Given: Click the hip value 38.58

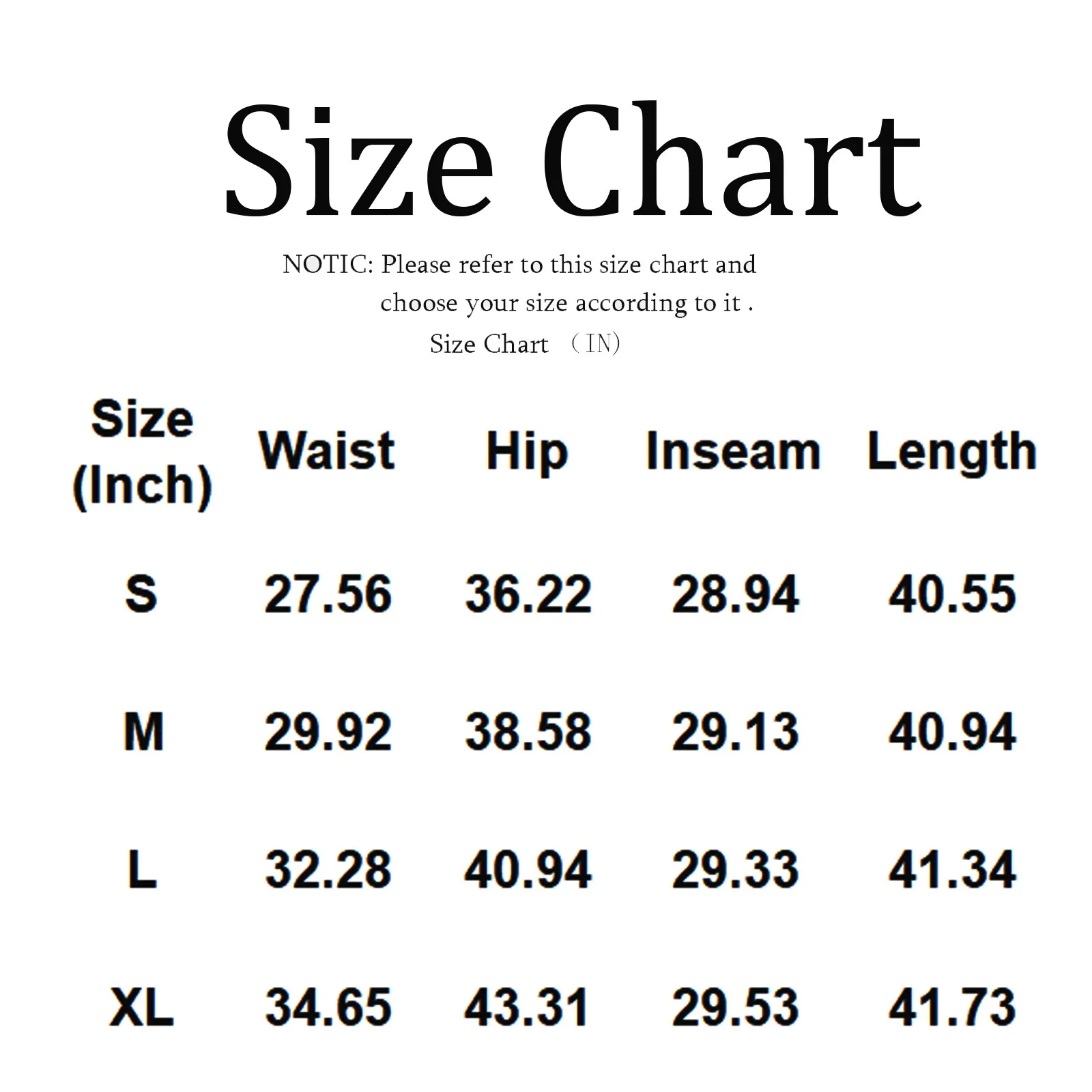Looking at the screenshot, I should coord(528,732).
